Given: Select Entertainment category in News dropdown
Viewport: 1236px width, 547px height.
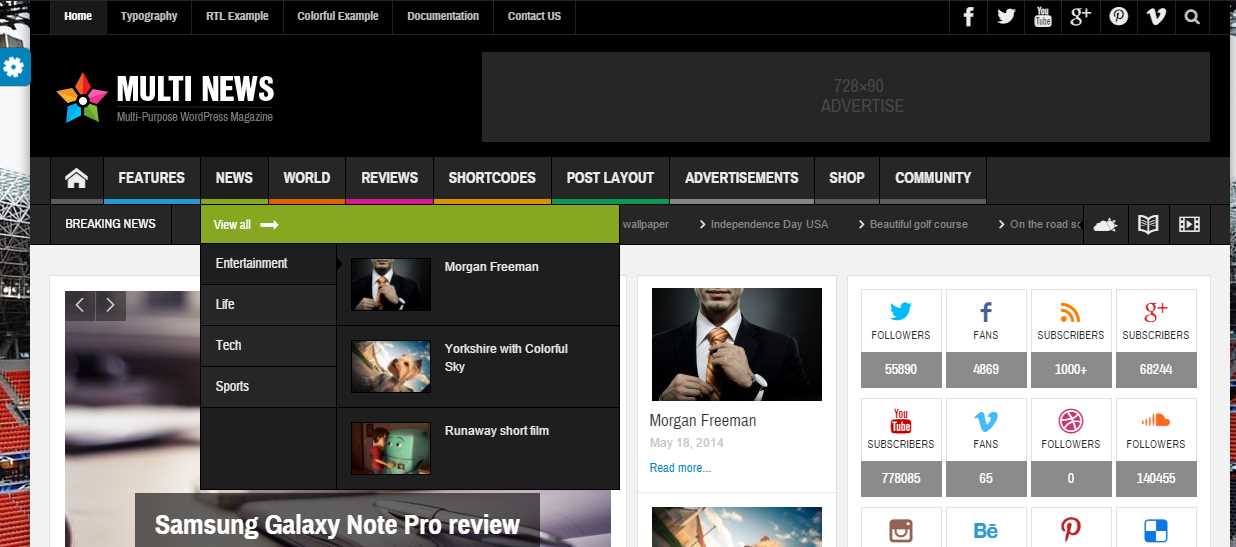Looking at the screenshot, I should click(x=268, y=264).
